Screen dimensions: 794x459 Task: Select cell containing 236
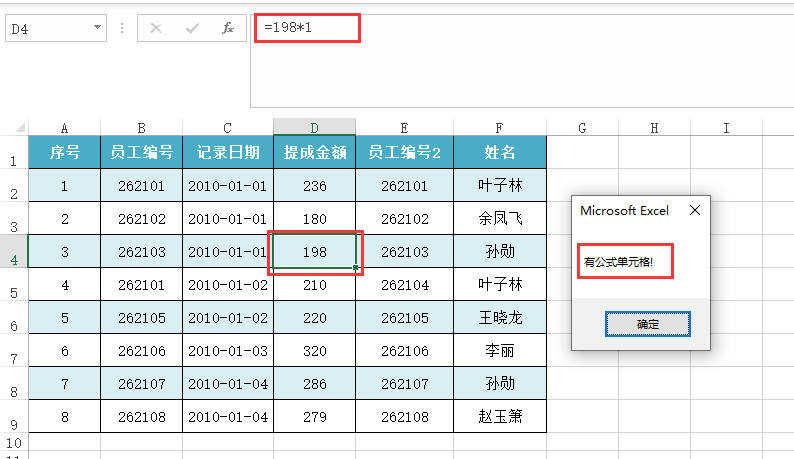coord(314,185)
